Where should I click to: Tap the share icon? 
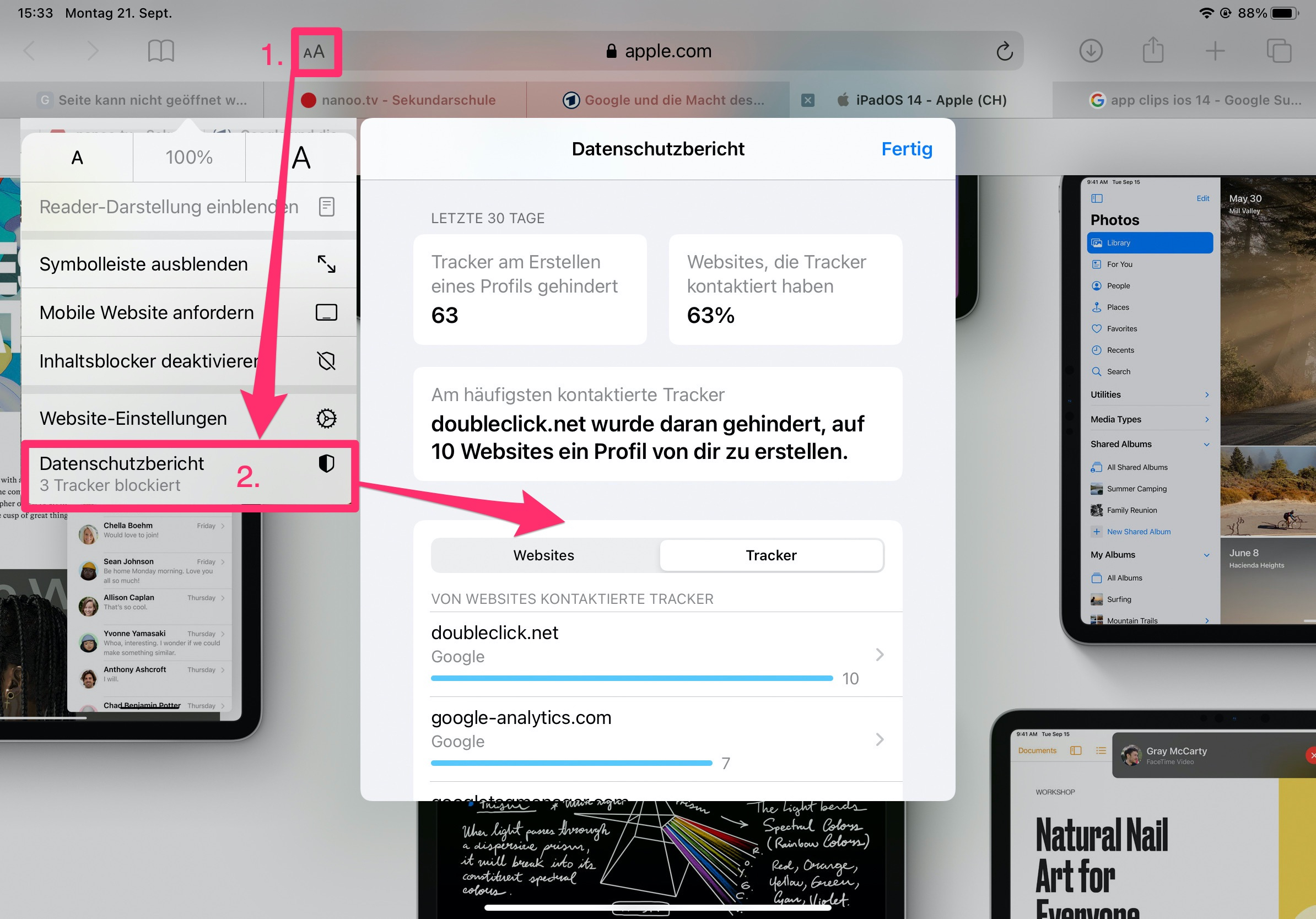[x=1153, y=50]
